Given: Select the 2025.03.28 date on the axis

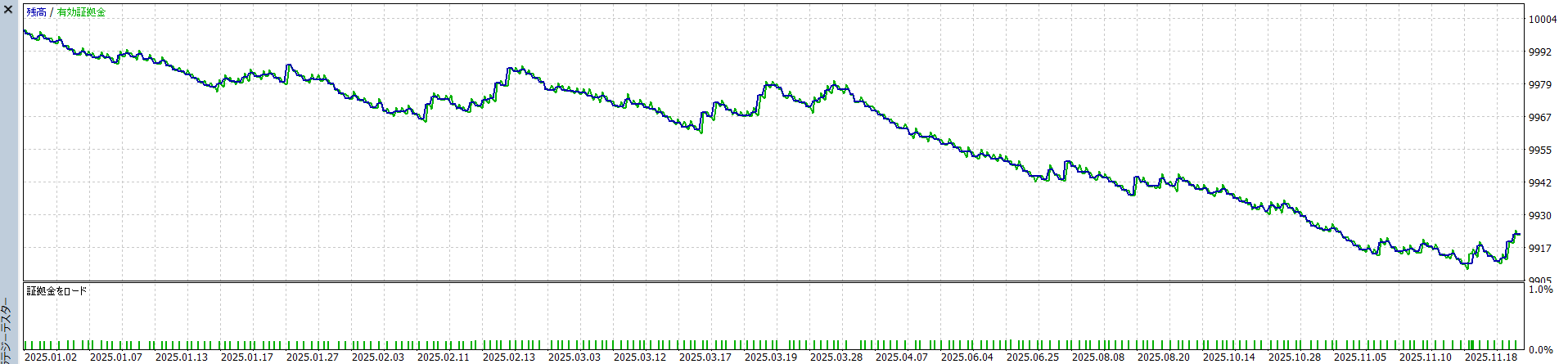Looking at the screenshot, I should [x=836, y=357].
